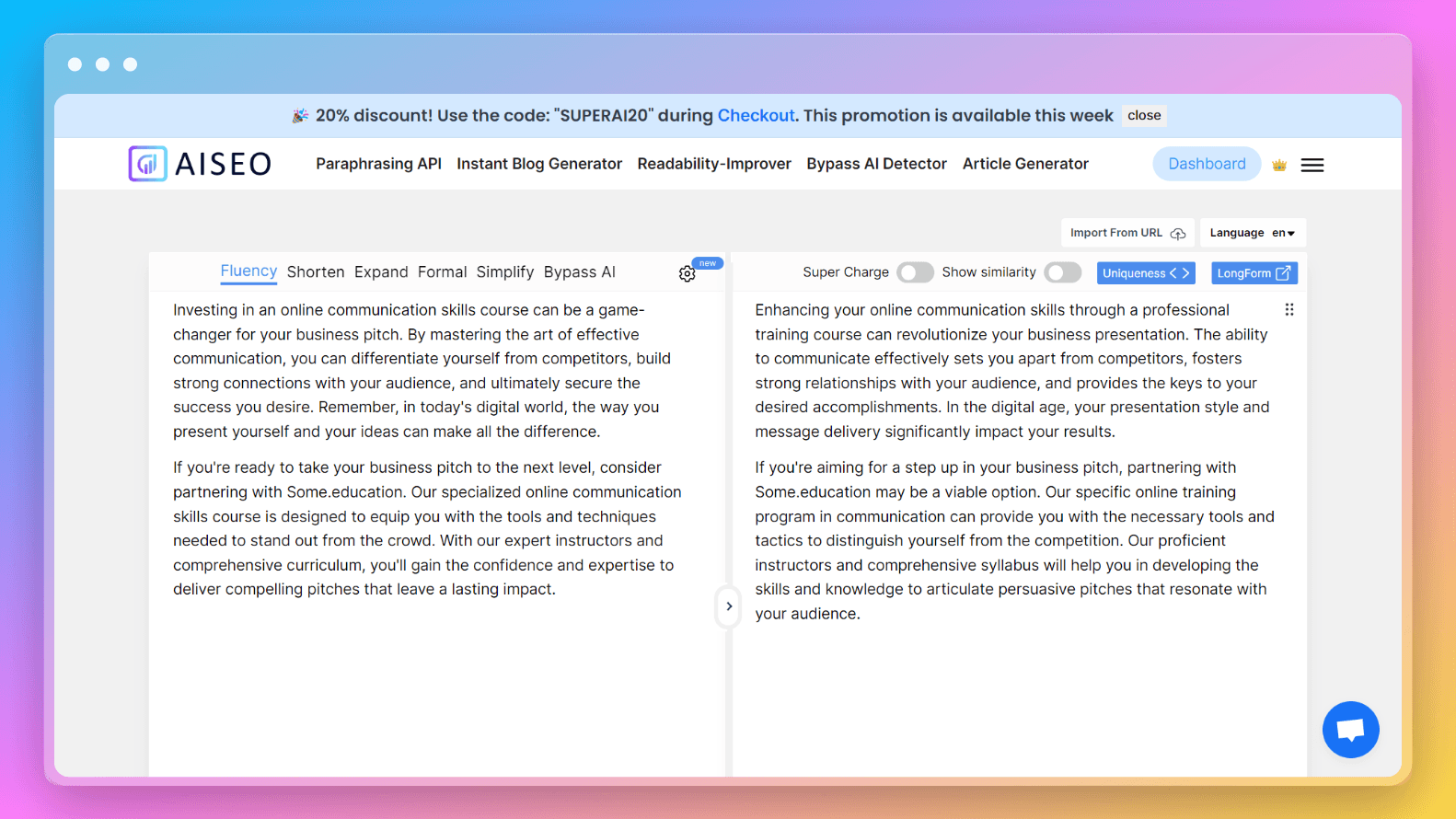Enable the Super Charge toggle

pyautogui.click(x=914, y=272)
